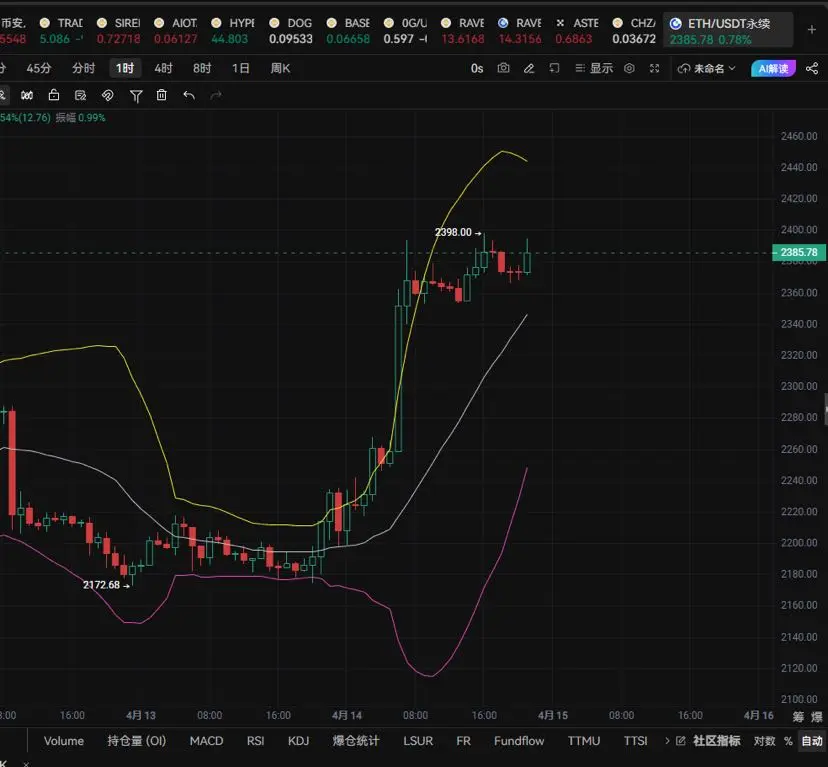Enable 对数 logarithmic scale

tap(764, 741)
